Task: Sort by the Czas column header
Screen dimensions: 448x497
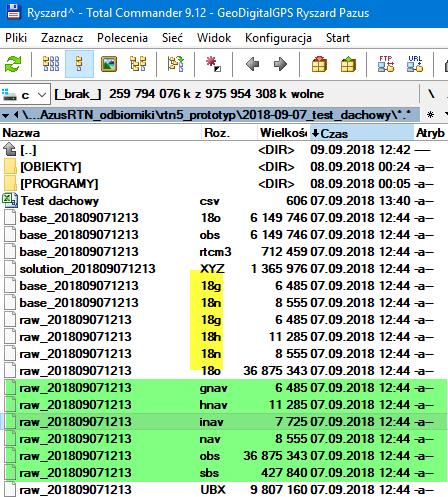Action: coord(362,133)
